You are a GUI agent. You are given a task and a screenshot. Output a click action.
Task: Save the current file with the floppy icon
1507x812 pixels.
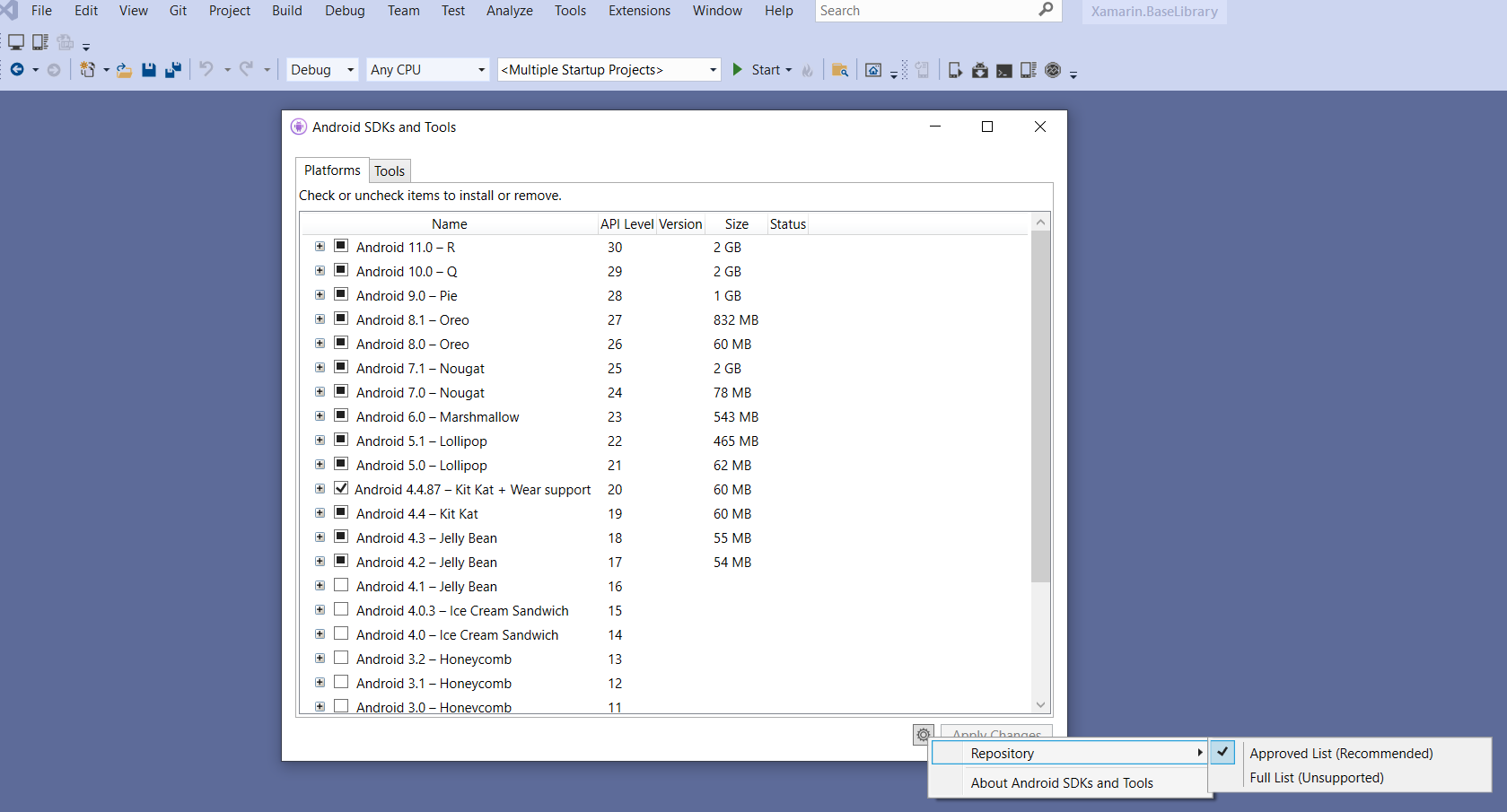[x=149, y=70]
